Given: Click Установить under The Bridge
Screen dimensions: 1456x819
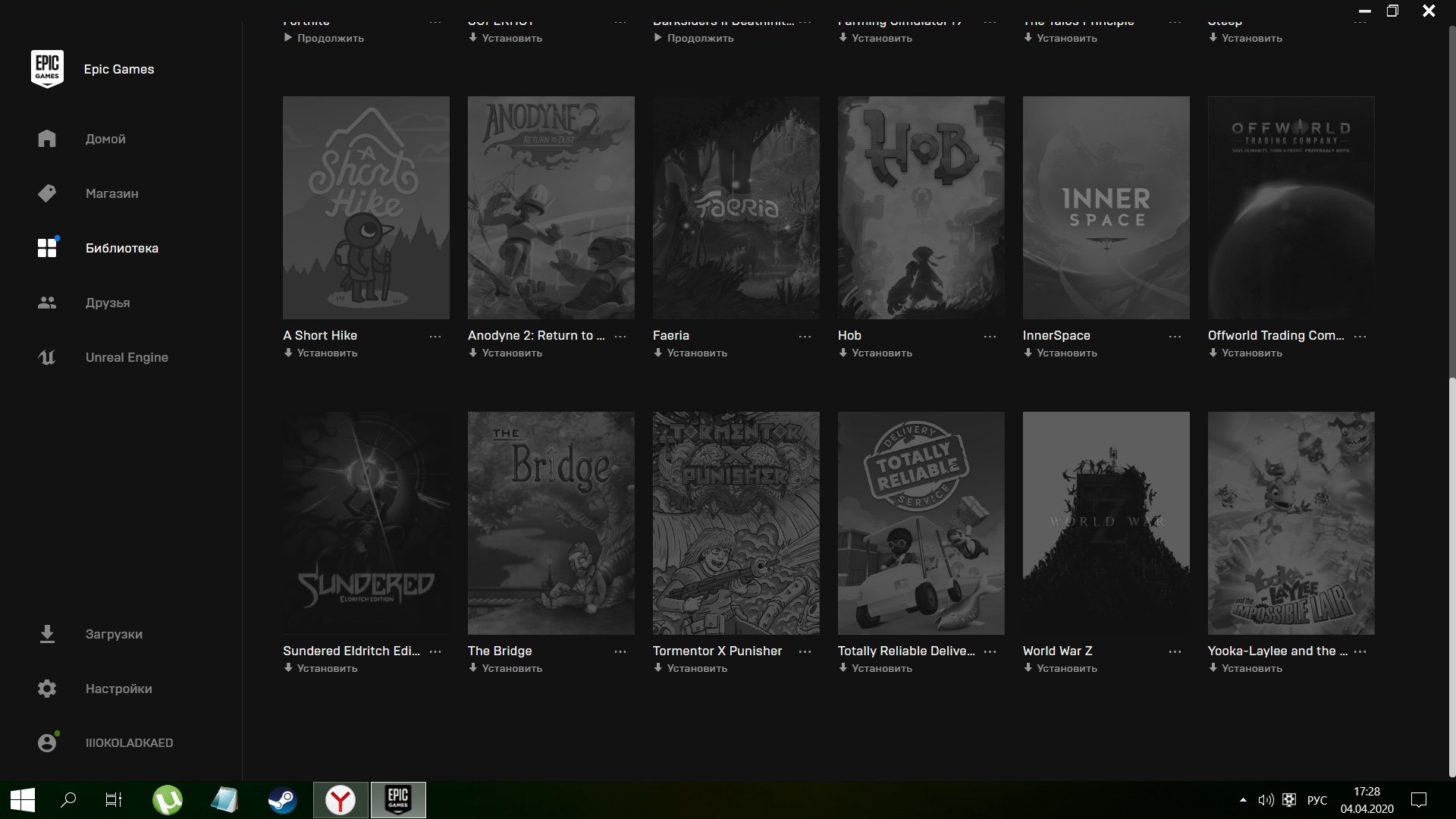Looking at the screenshot, I should point(505,668).
